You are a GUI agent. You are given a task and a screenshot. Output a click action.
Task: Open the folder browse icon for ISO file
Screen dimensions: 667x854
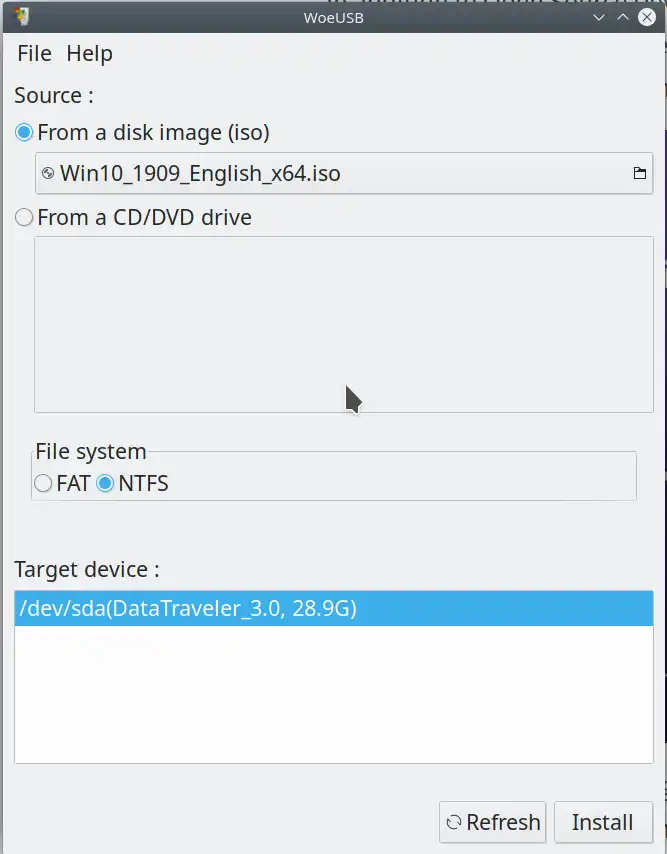pyautogui.click(x=640, y=173)
